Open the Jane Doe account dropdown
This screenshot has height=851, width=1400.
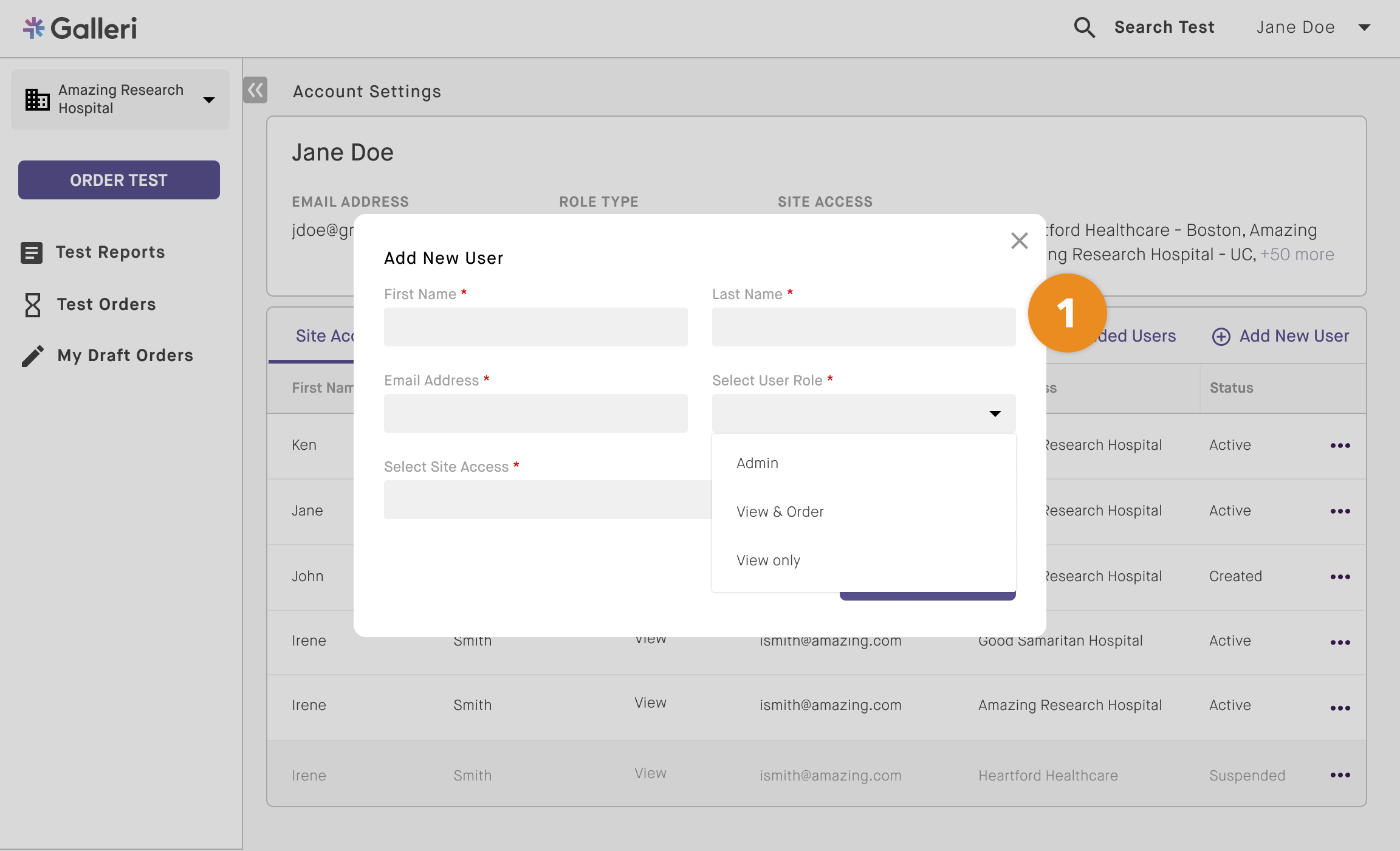coord(1364,27)
